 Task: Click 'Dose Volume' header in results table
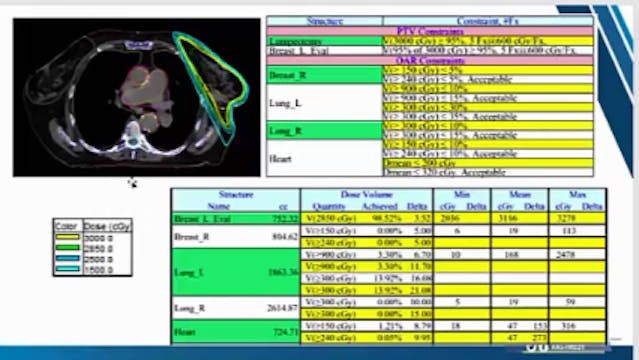click(366, 194)
